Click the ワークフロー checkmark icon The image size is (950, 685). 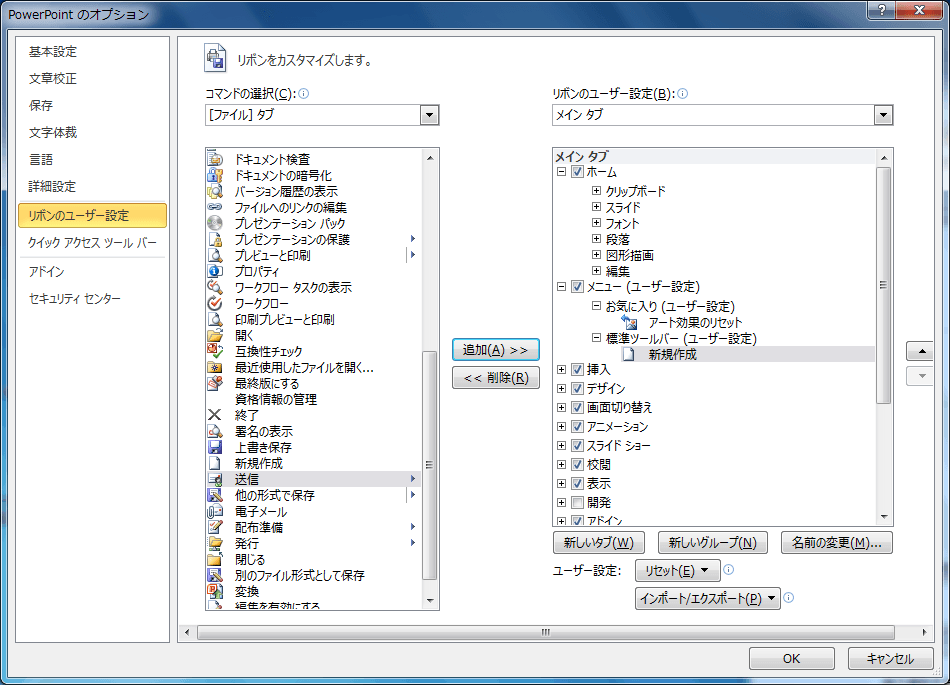point(215,303)
